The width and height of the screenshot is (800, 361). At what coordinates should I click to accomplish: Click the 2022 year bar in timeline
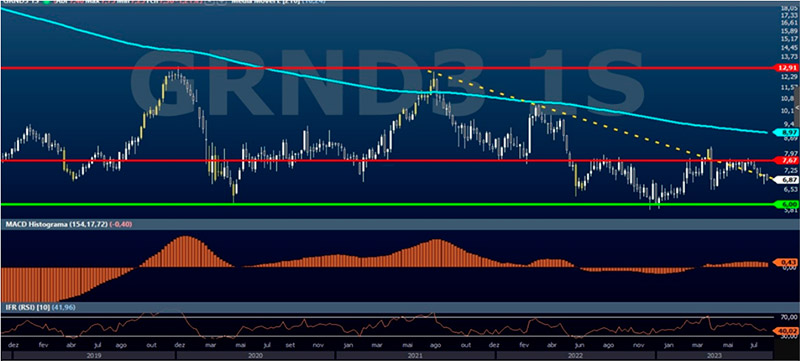click(576, 354)
